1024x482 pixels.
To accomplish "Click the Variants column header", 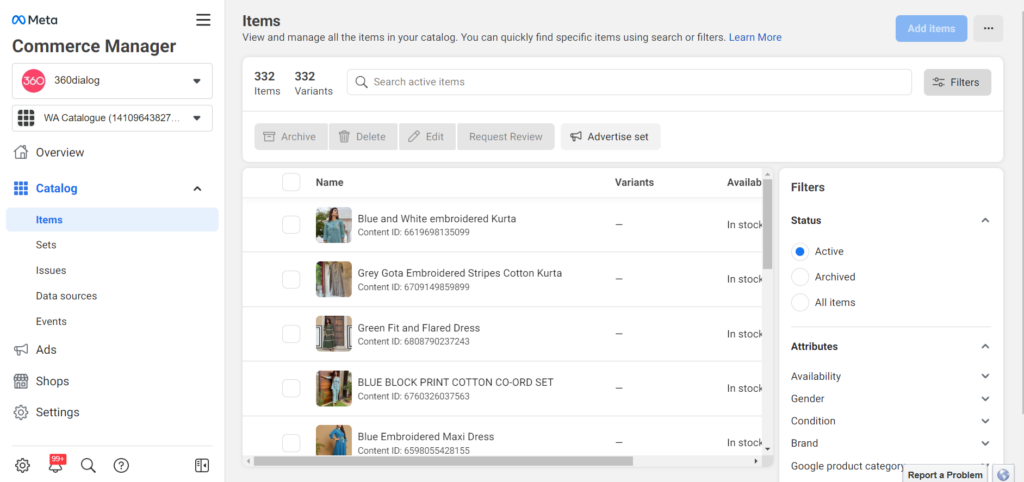I will pyautogui.click(x=634, y=182).
